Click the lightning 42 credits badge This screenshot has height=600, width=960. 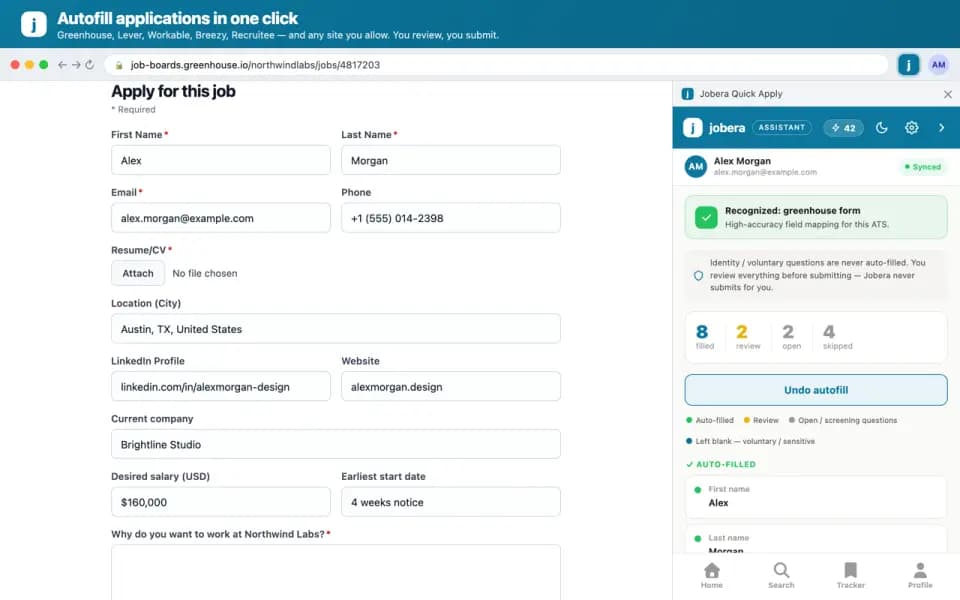pyautogui.click(x=843, y=127)
